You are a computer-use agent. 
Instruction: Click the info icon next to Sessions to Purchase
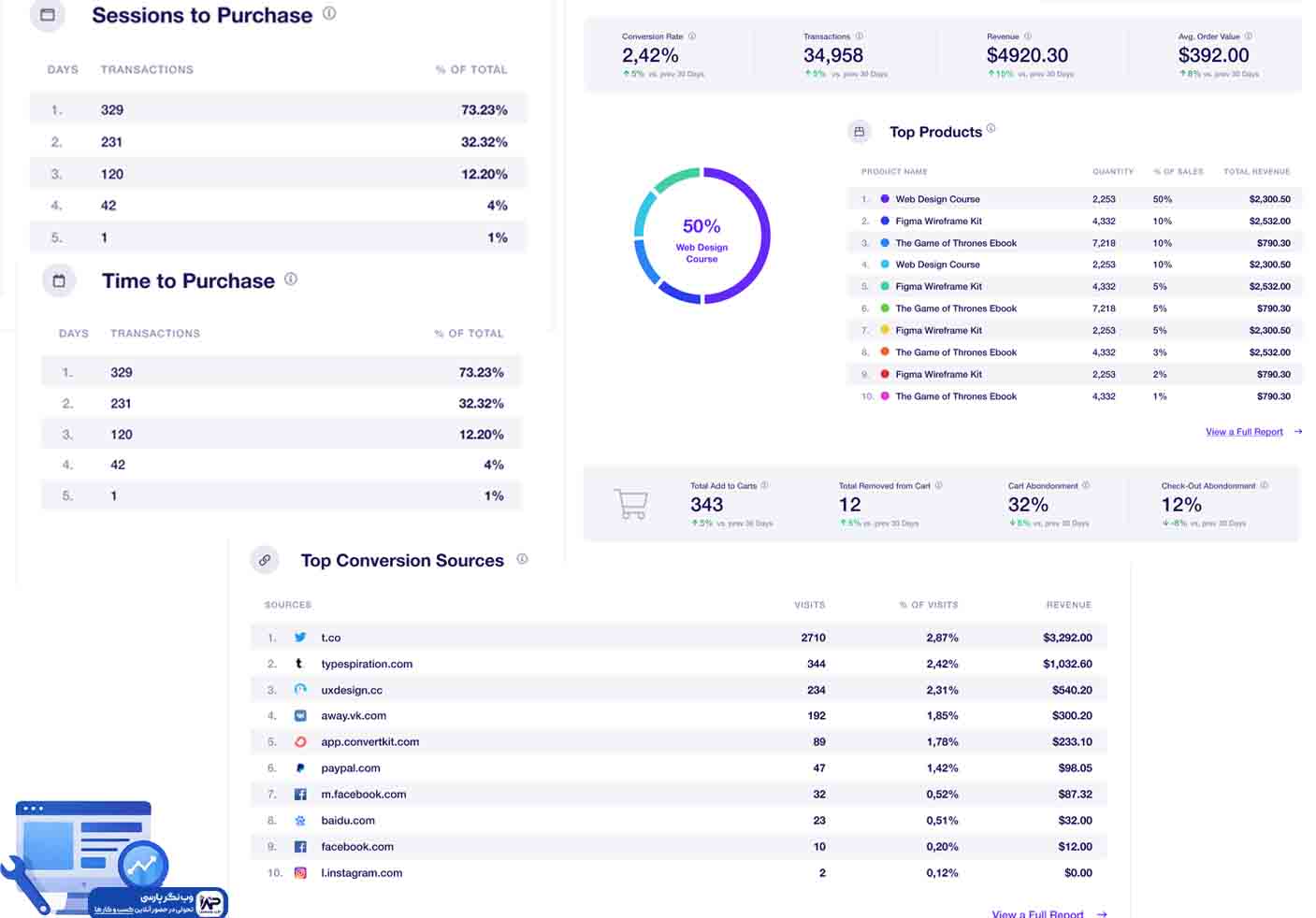point(327,14)
